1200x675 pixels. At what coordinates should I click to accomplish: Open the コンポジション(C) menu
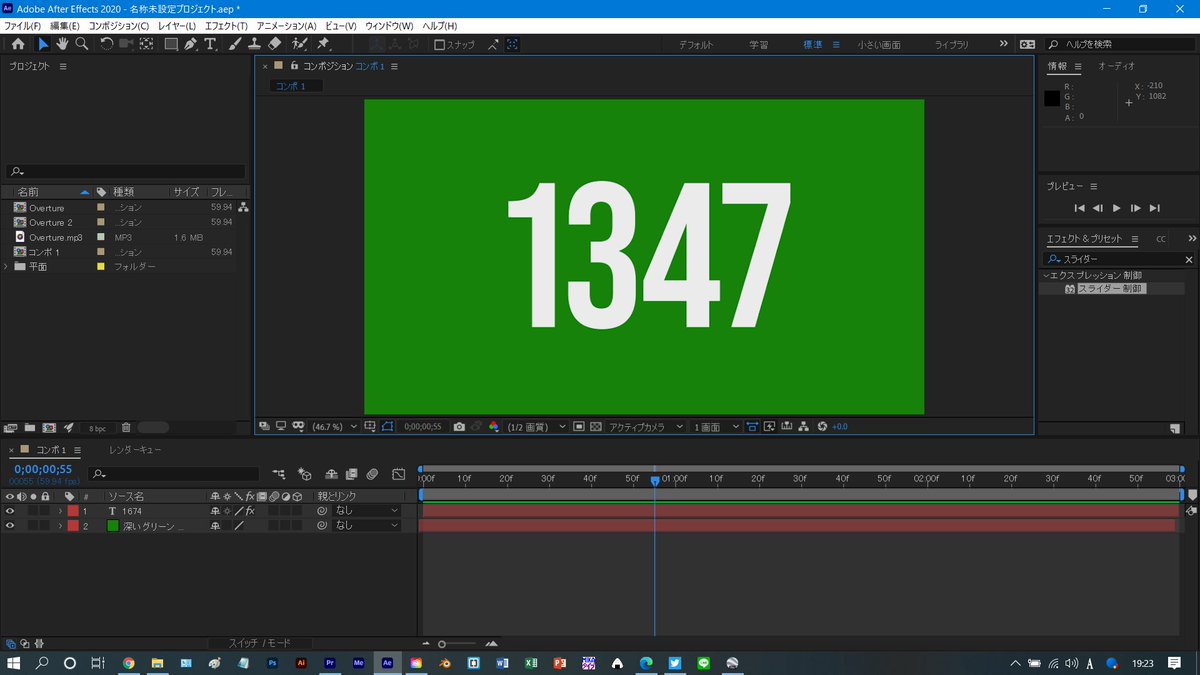click(119, 25)
